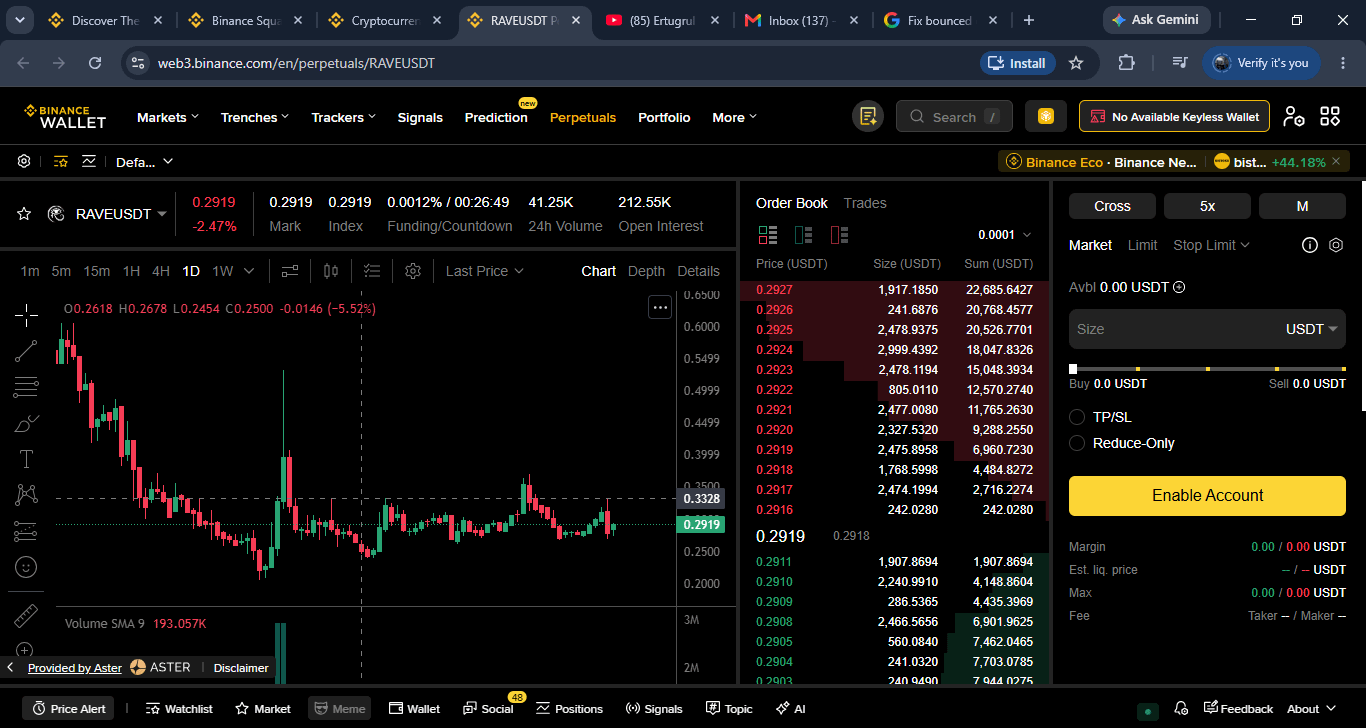
Task: Click the Cross margin mode button
Action: (1112, 206)
